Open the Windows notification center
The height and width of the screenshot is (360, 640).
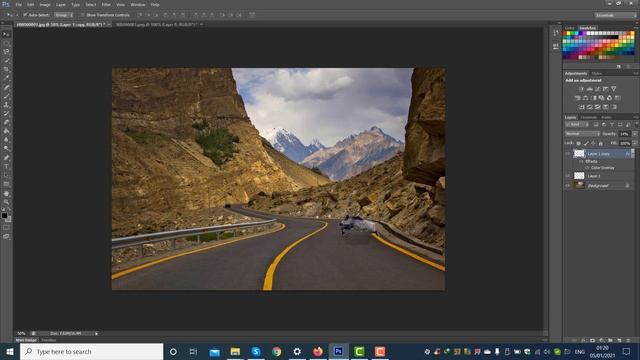(x=626, y=351)
